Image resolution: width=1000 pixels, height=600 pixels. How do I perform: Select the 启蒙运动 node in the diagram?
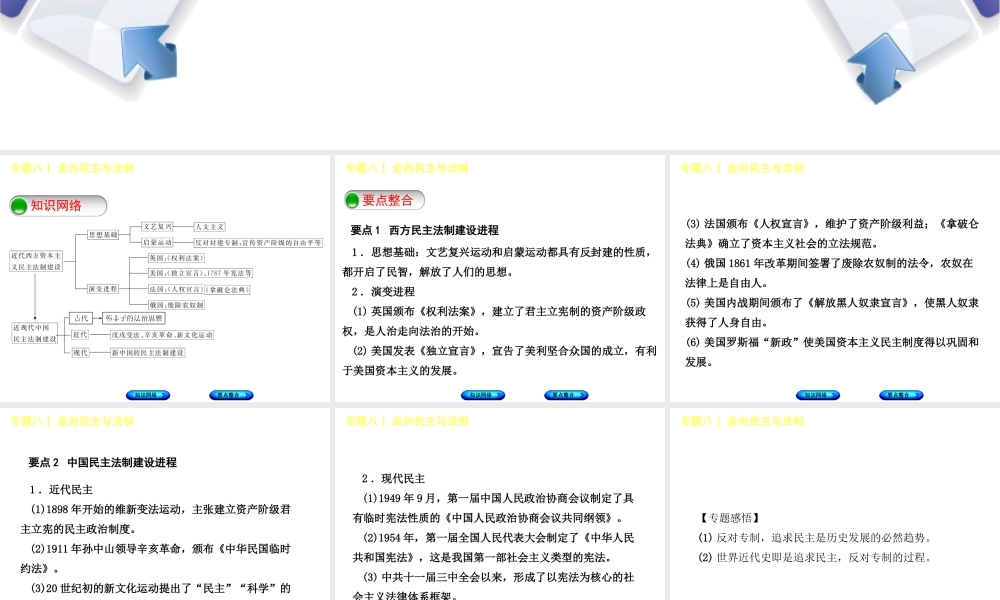click(158, 242)
